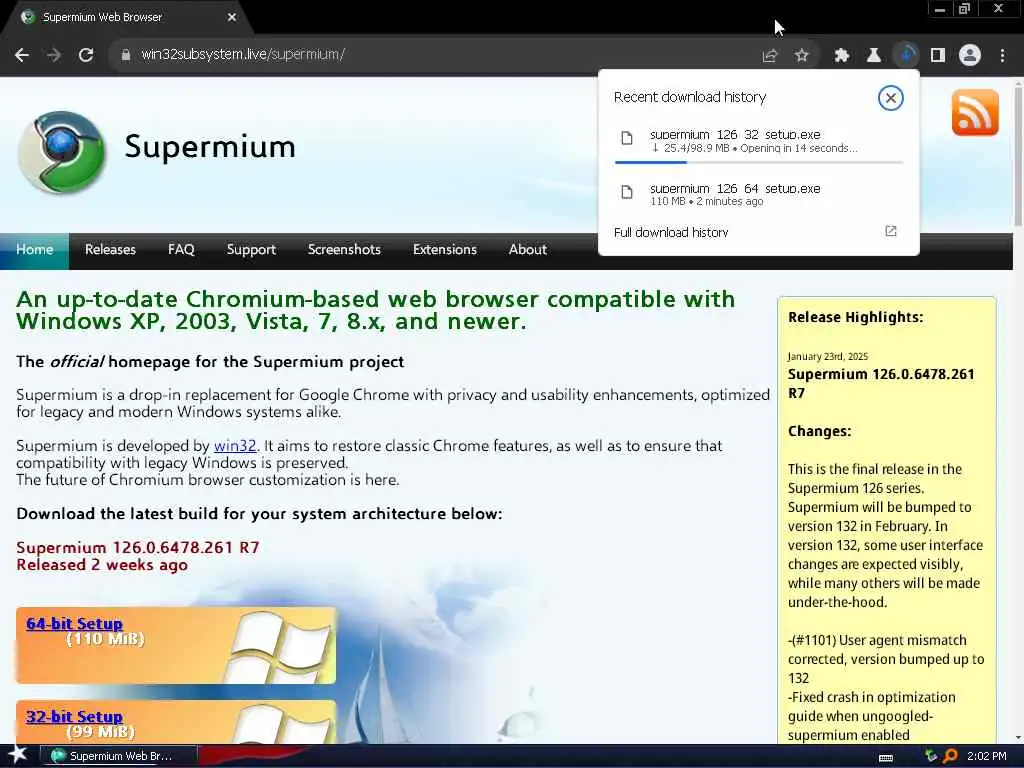Click the scrollbar down arrow
The width and height of the screenshot is (1024, 768).
(1018, 738)
